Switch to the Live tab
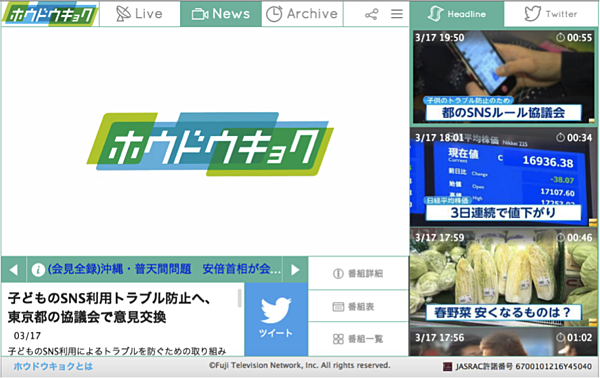The width and height of the screenshot is (600, 378). click(x=140, y=14)
